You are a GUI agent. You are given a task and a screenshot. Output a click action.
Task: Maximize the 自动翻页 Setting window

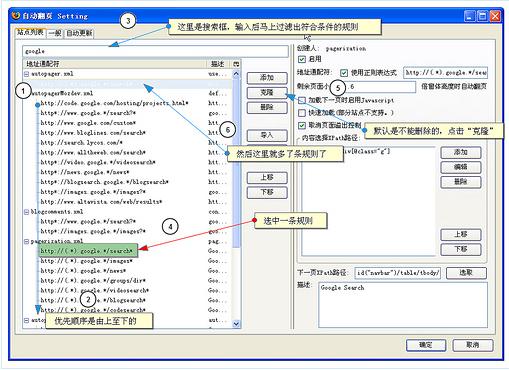482,16
